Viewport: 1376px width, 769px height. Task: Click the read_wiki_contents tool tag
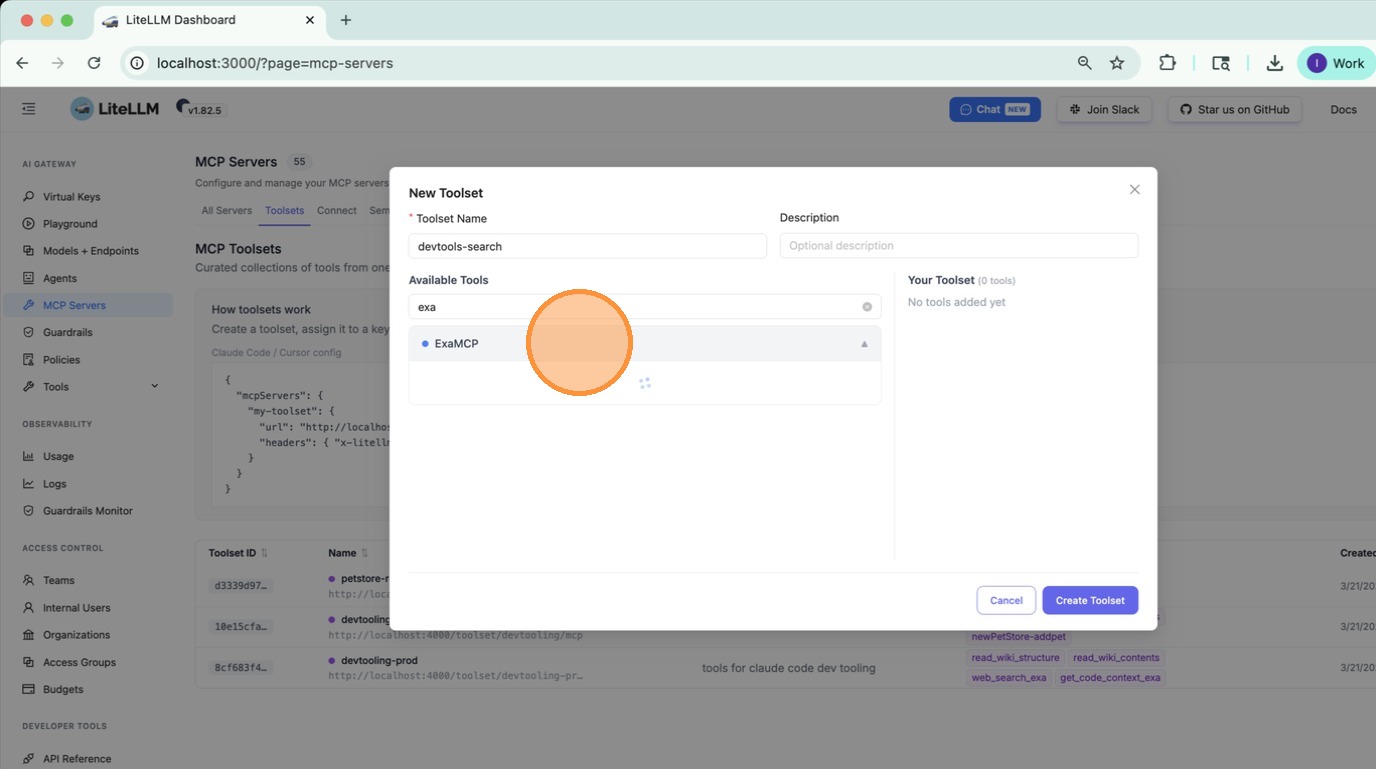1116,658
